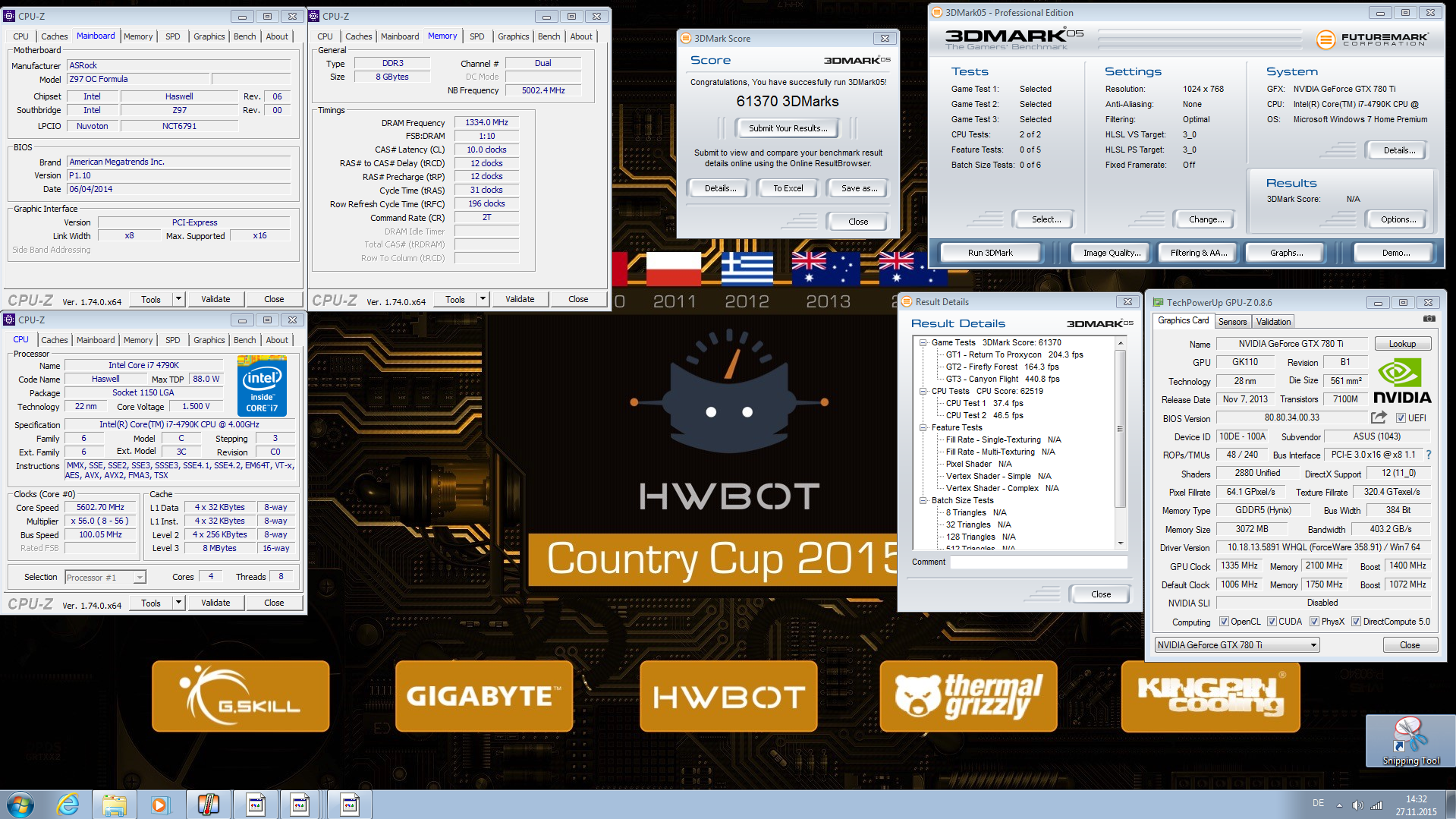This screenshot has height=819, width=1456.
Task: Click the network signal tray icon
Action: 1376,805
